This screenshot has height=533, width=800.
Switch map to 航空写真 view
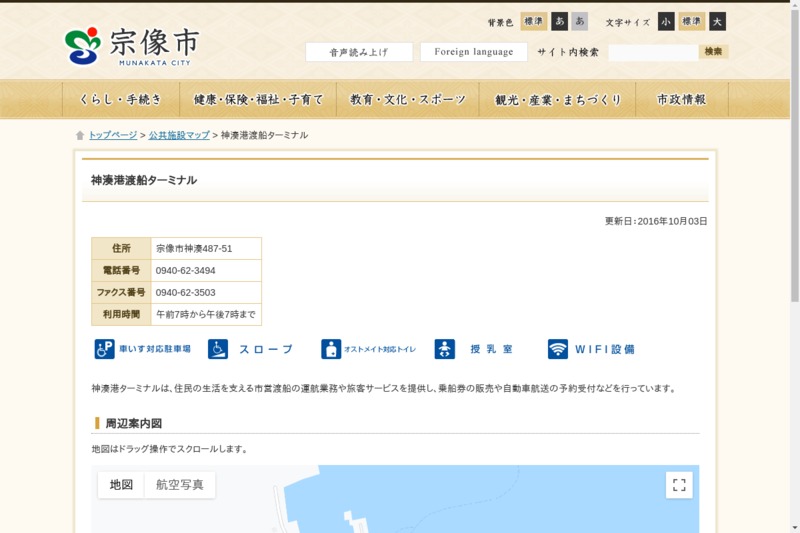click(x=180, y=485)
